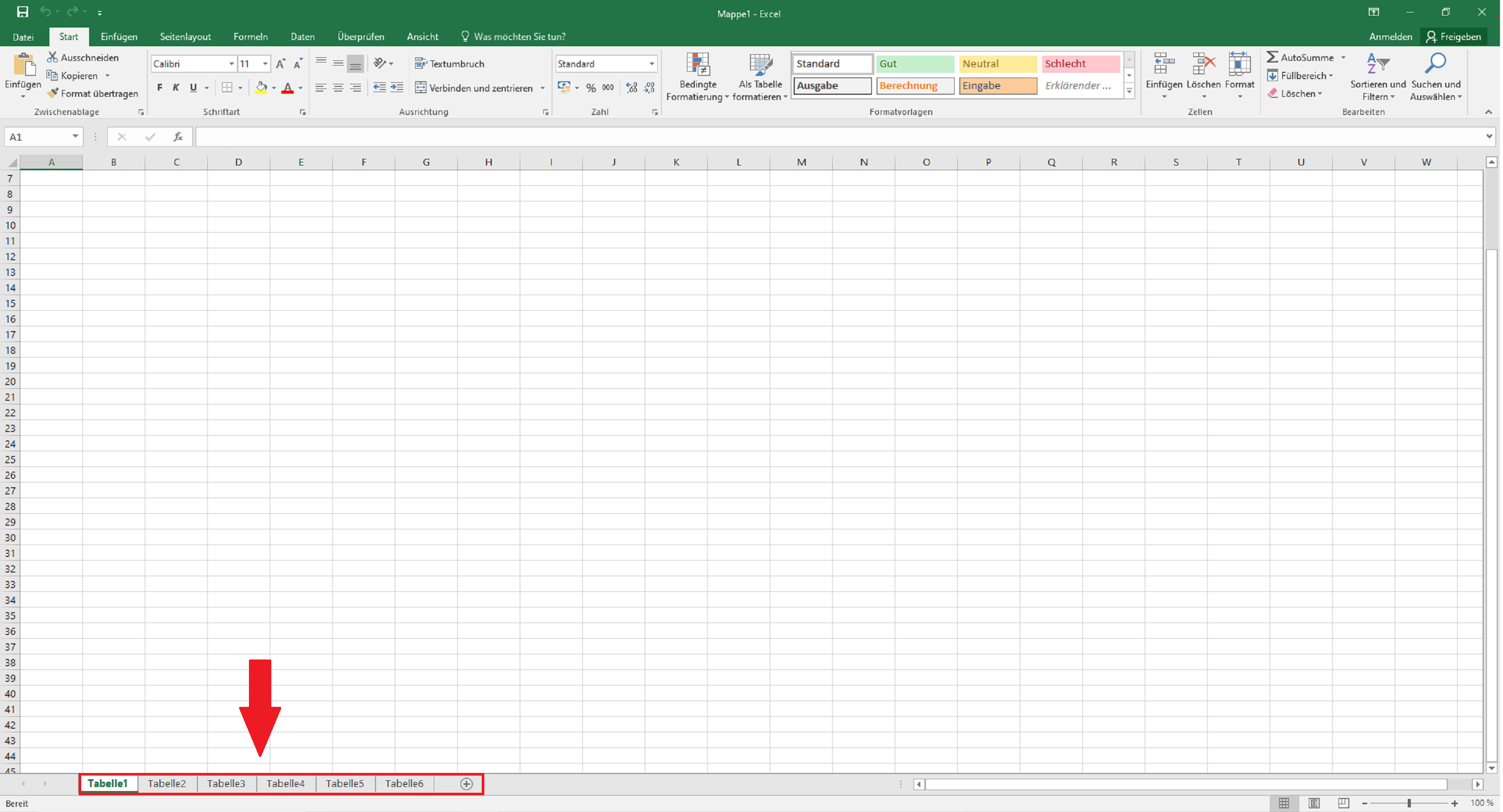Switch to Seitenlayout ribbon tab
This screenshot has width=1503, height=812.
click(x=185, y=36)
